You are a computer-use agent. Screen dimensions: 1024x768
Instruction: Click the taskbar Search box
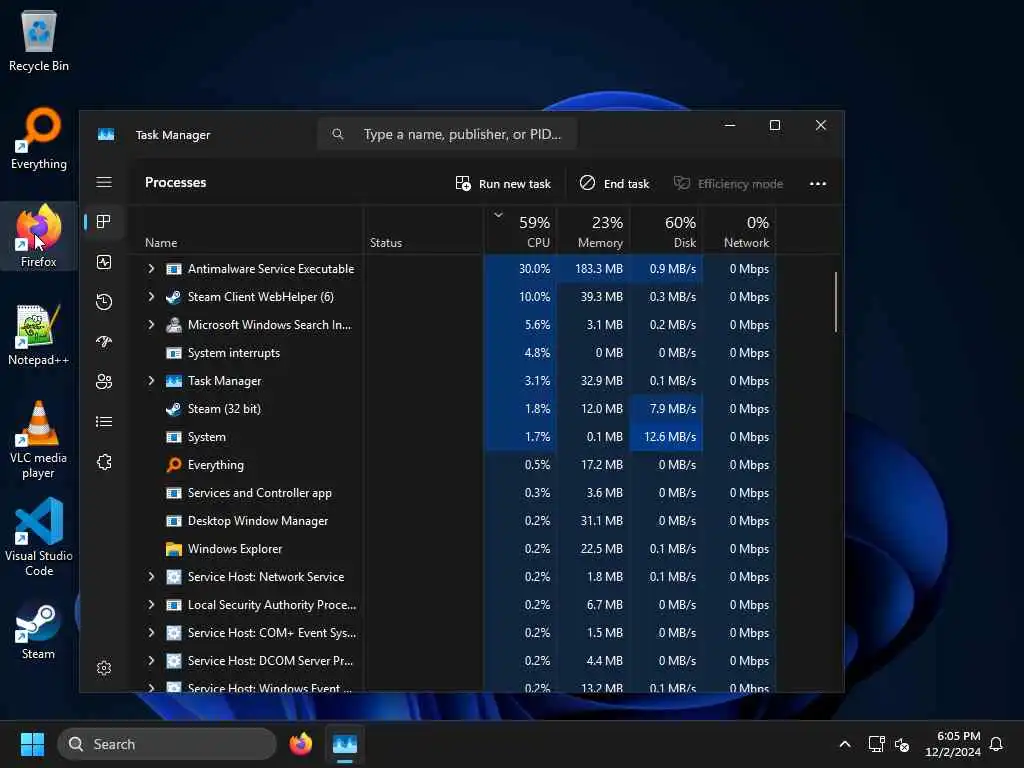tap(167, 744)
